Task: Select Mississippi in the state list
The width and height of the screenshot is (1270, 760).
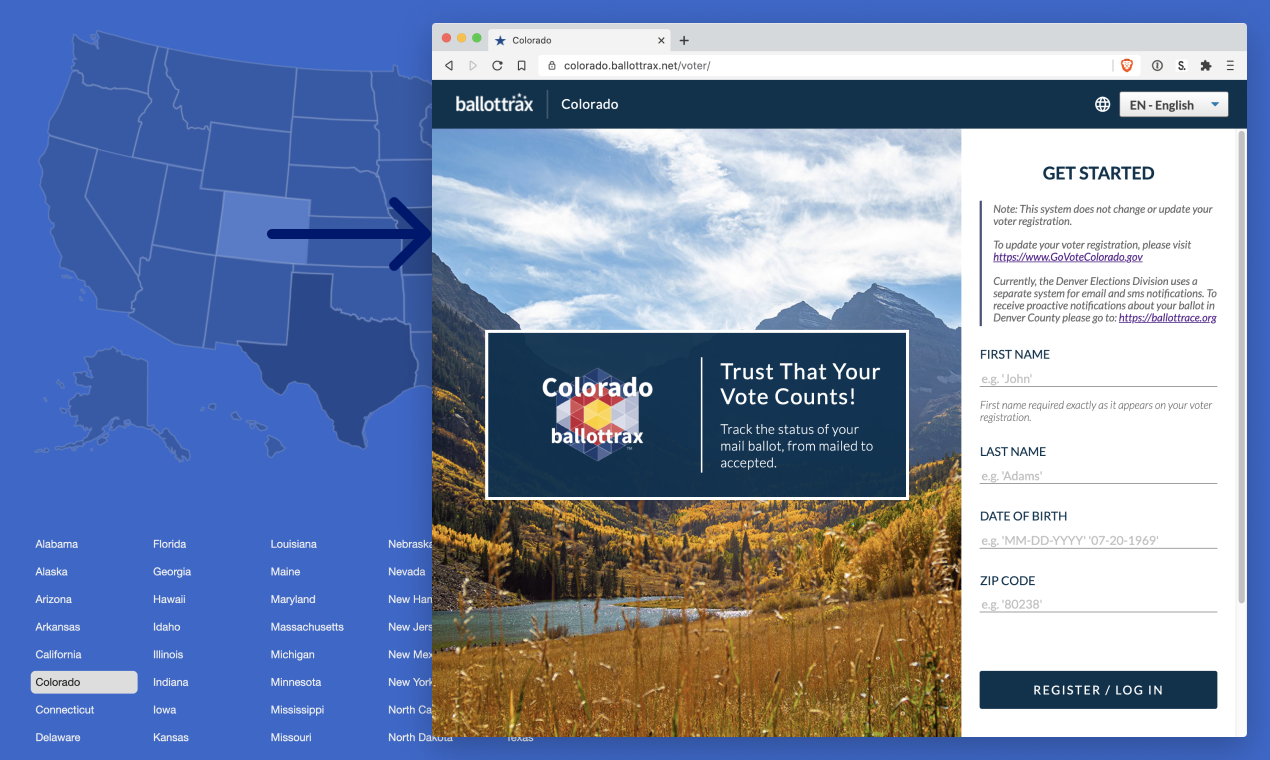Action: (x=297, y=710)
